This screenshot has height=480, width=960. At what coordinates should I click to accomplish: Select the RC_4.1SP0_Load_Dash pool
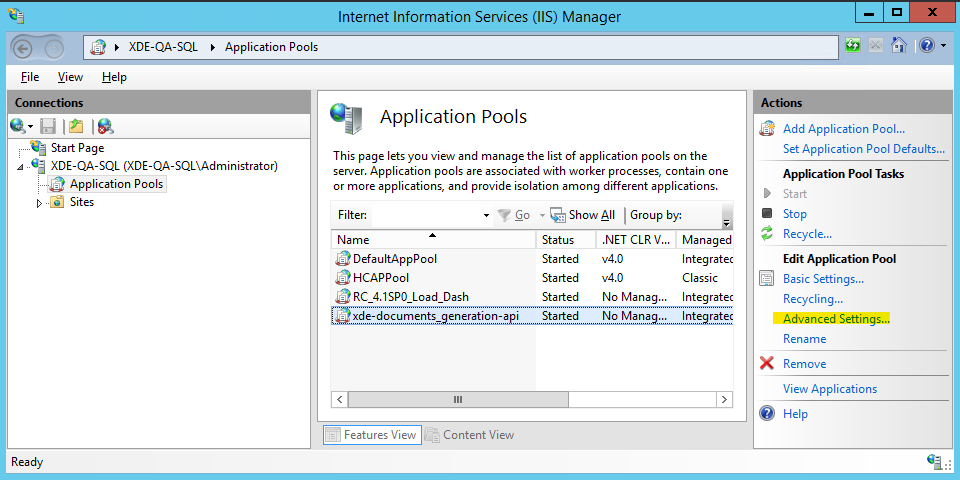(x=532, y=297)
